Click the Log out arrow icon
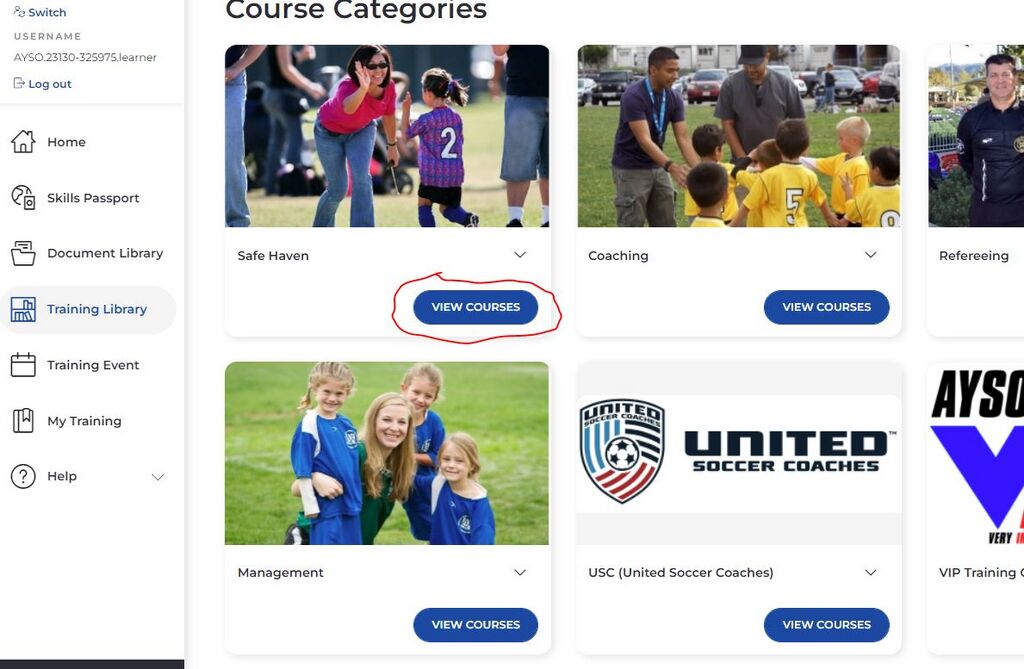The width and height of the screenshot is (1024, 669). (19, 84)
